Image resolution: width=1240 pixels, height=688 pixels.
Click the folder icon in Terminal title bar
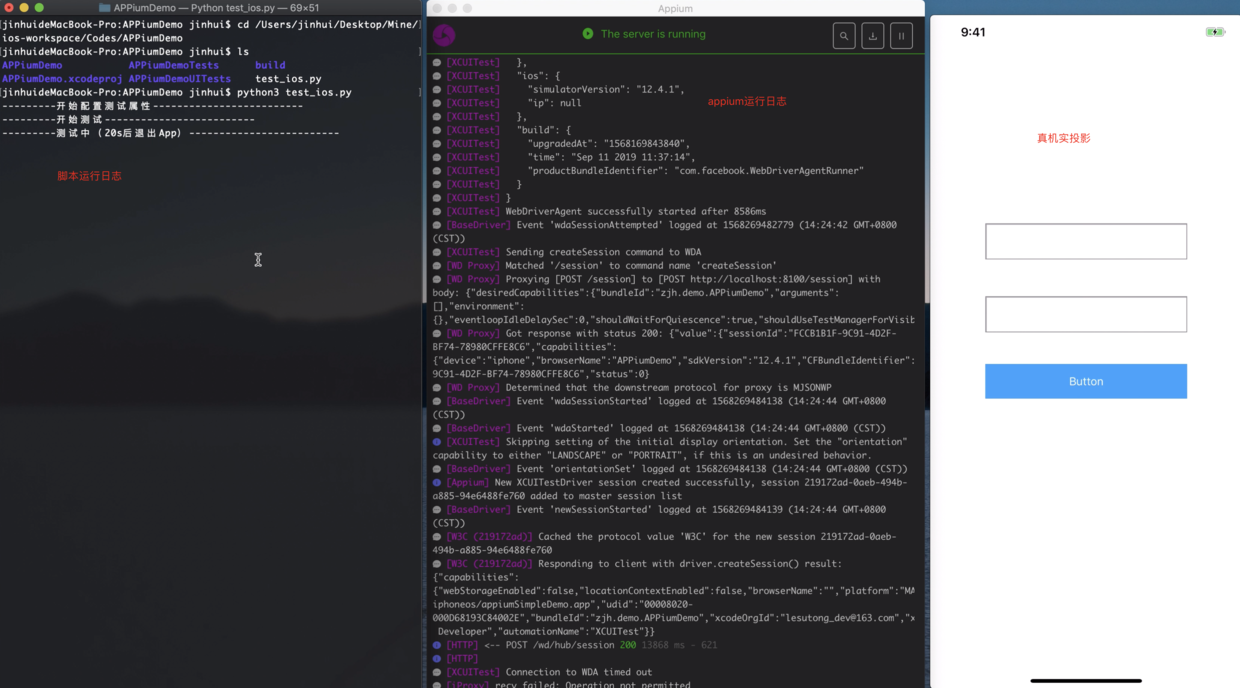click(104, 7)
